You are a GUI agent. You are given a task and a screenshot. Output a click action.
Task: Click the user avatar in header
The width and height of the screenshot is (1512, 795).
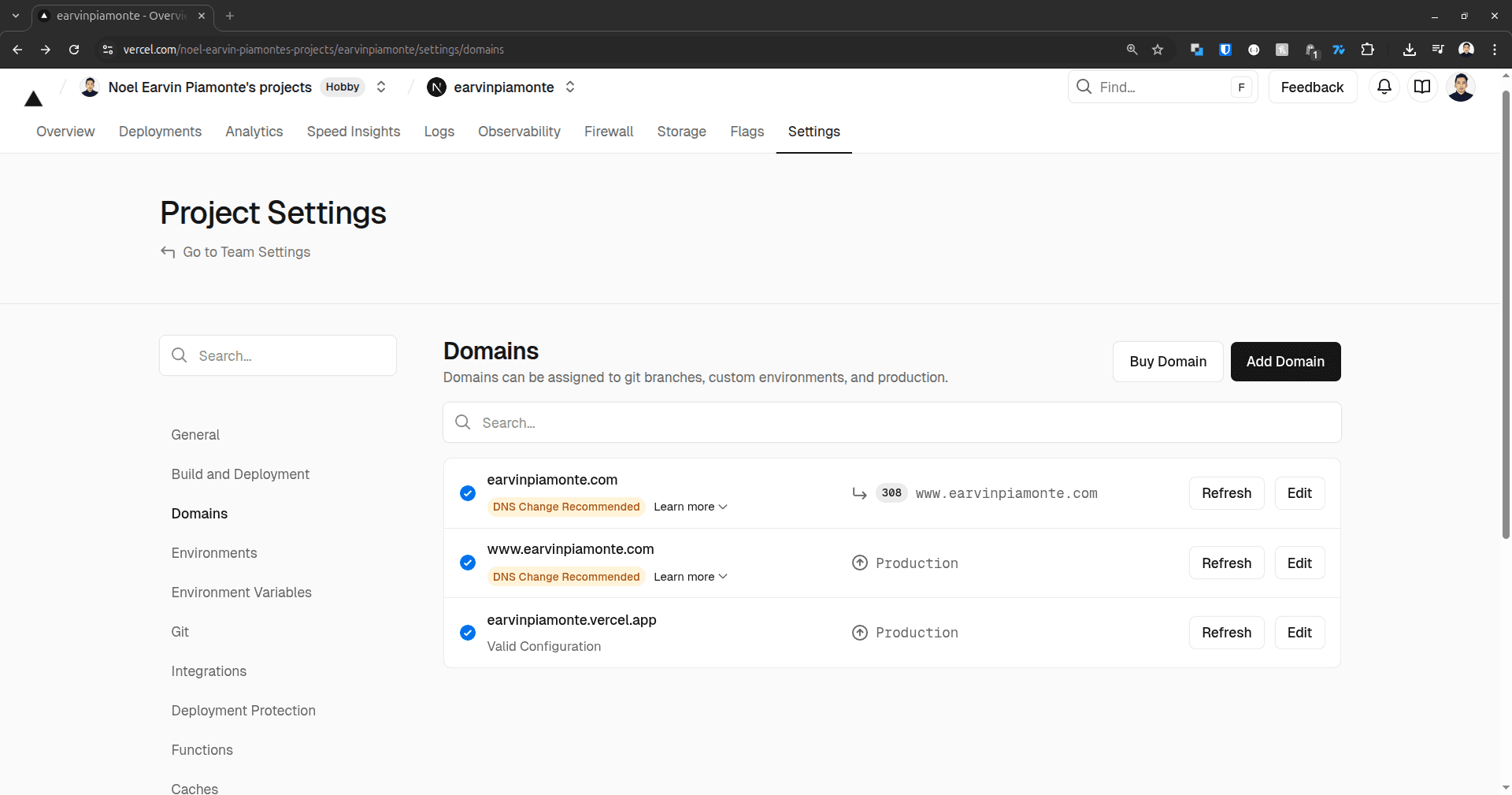1460,87
